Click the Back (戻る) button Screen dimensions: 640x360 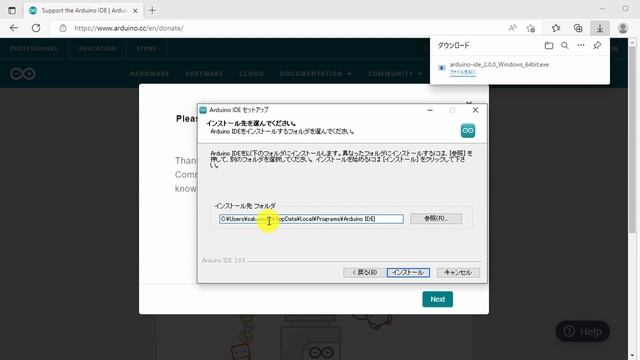pos(364,272)
